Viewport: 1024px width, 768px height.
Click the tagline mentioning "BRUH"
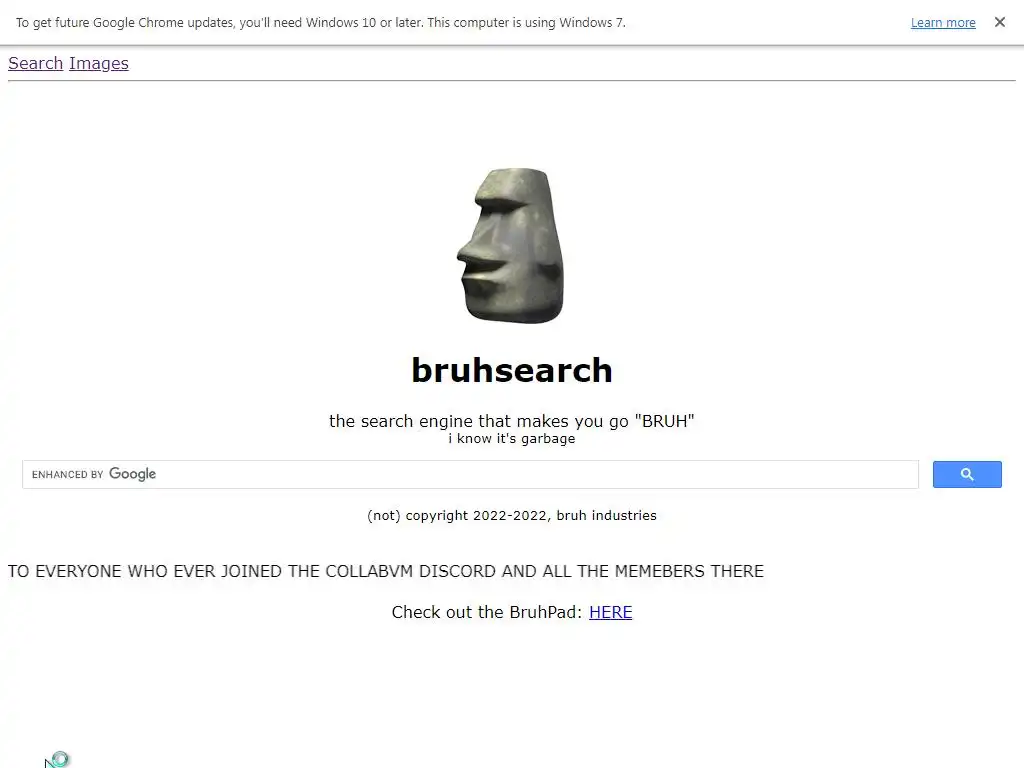(511, 421)
